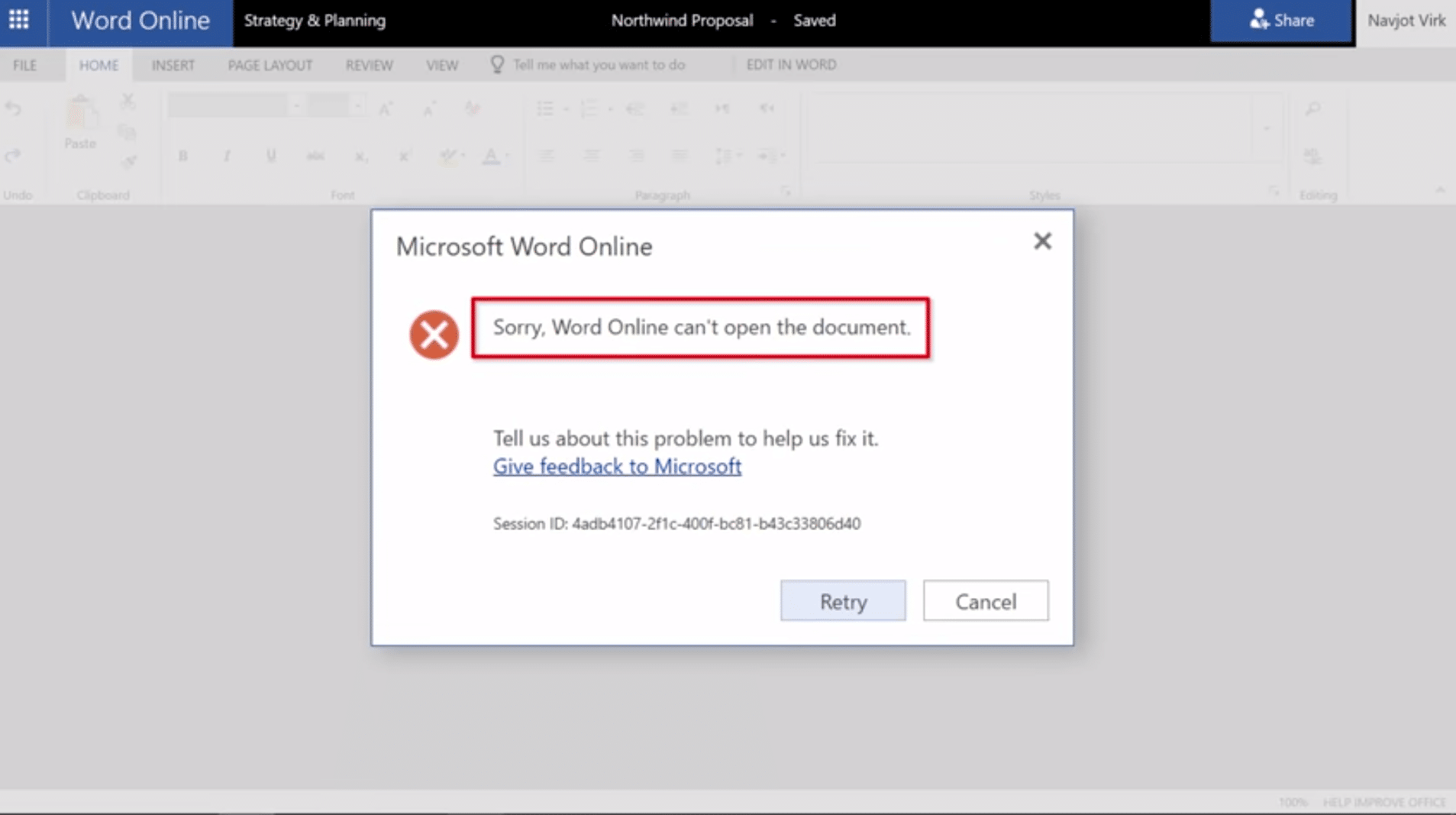Click the Justify alignment icon

679,156
